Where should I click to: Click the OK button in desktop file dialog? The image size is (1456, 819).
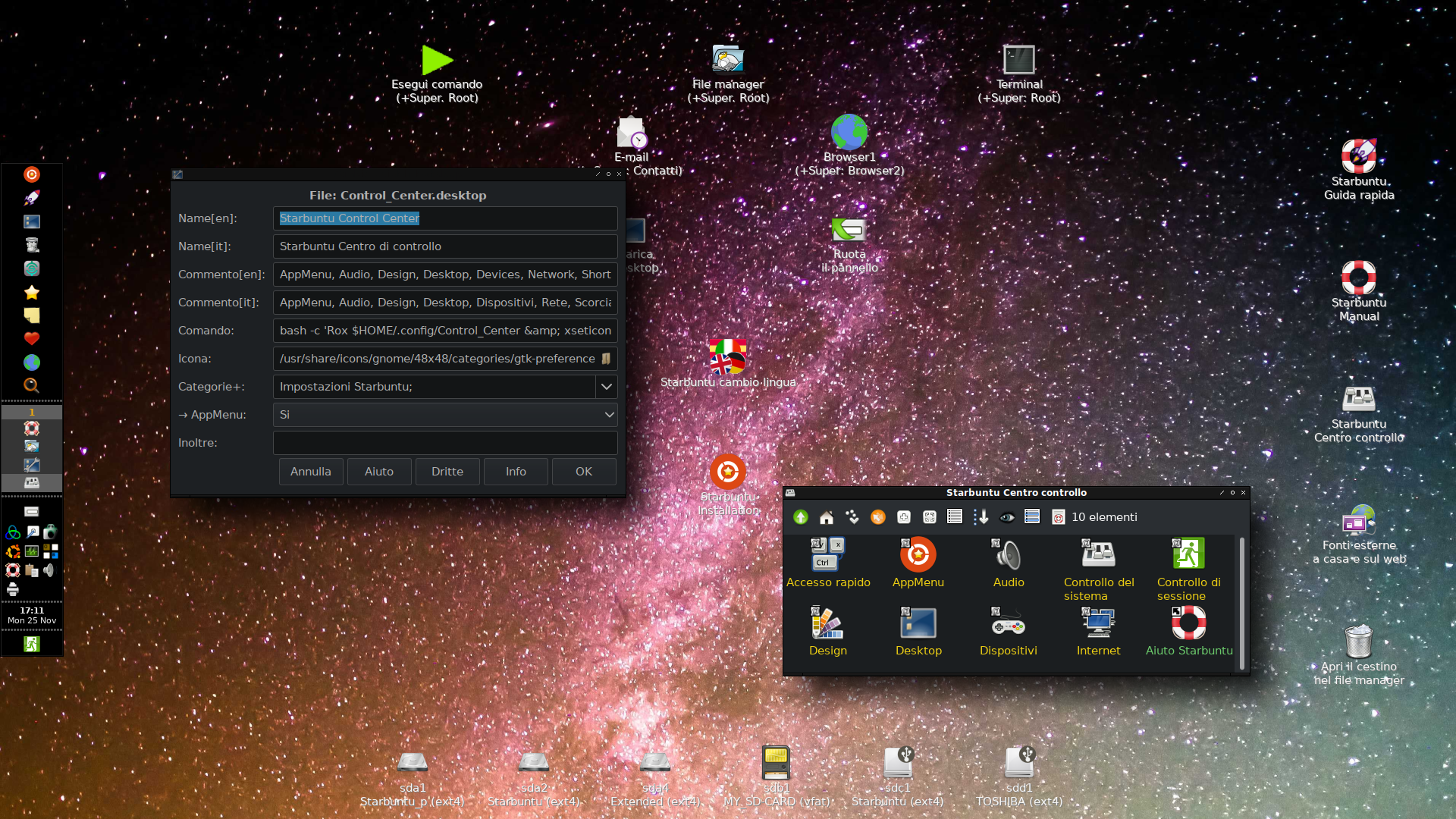click(583, 472)
